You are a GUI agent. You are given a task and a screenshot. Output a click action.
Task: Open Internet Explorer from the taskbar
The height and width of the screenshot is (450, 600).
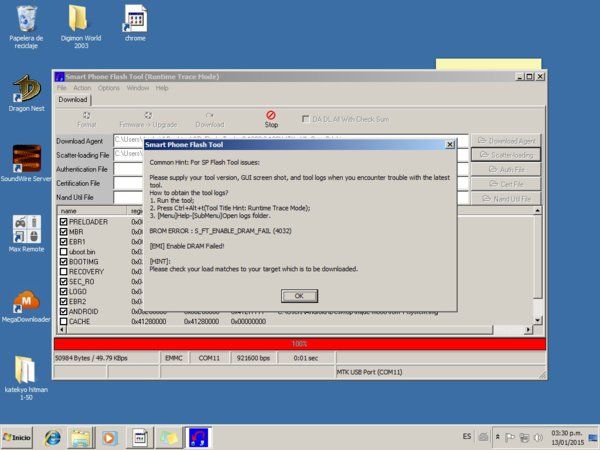53,437
